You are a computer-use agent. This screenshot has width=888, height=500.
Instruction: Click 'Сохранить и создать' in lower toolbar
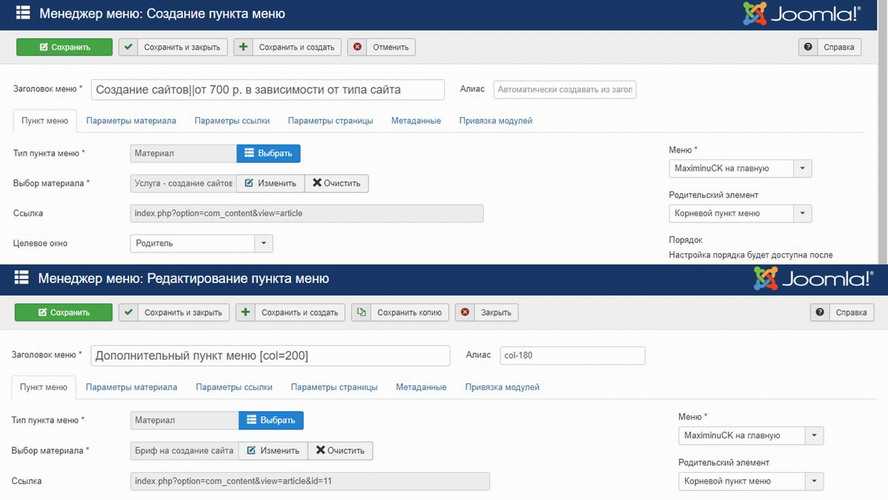[x=290, y=313]
